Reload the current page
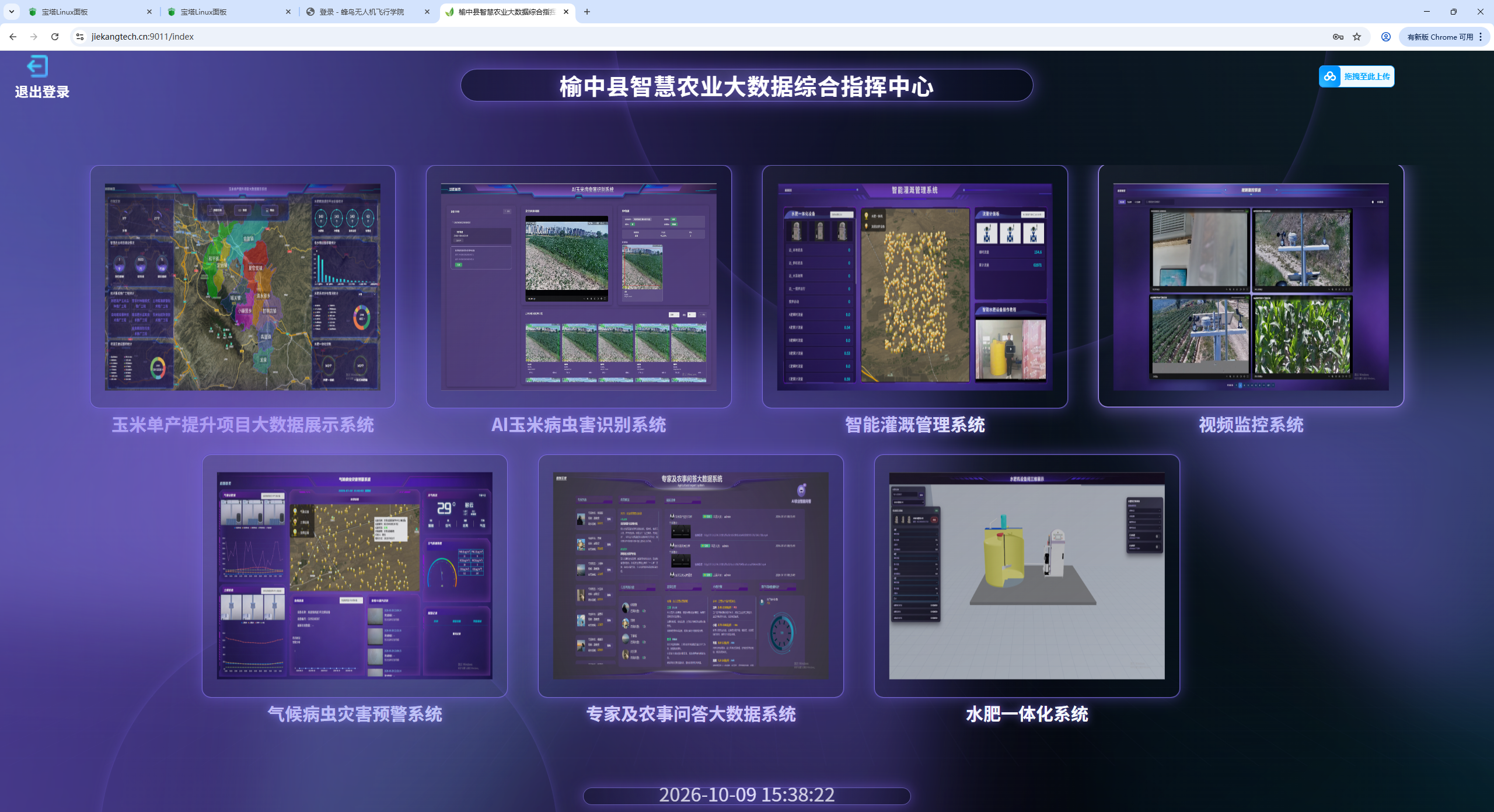The height and width of the screenshot is (812, 1494). (55, 37)
